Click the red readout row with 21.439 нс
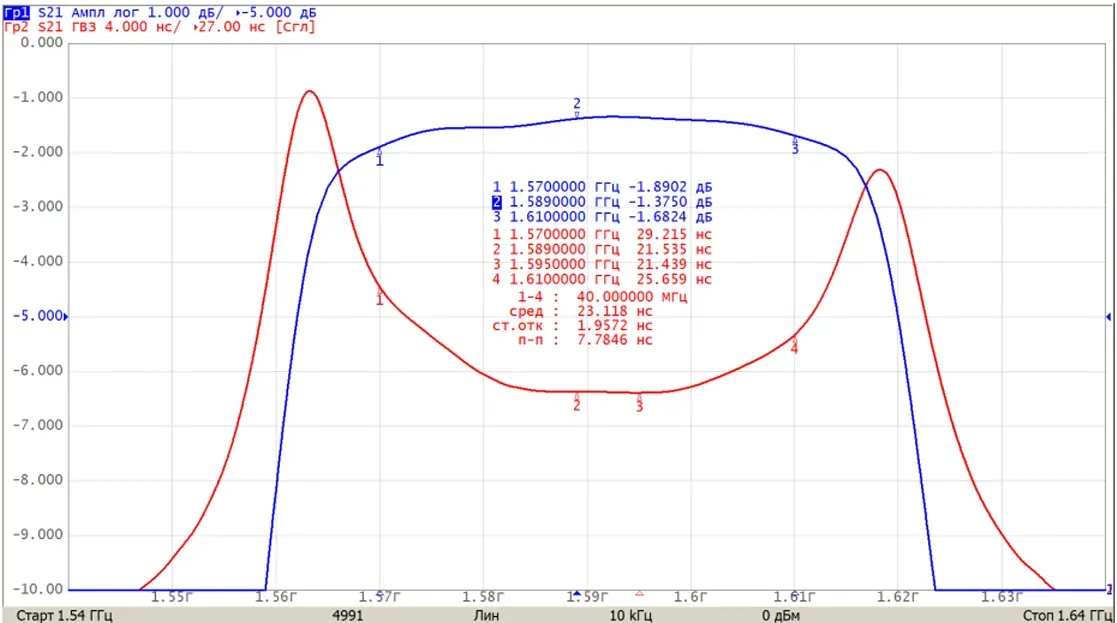 pyautogui.click(x=602, y=264)
